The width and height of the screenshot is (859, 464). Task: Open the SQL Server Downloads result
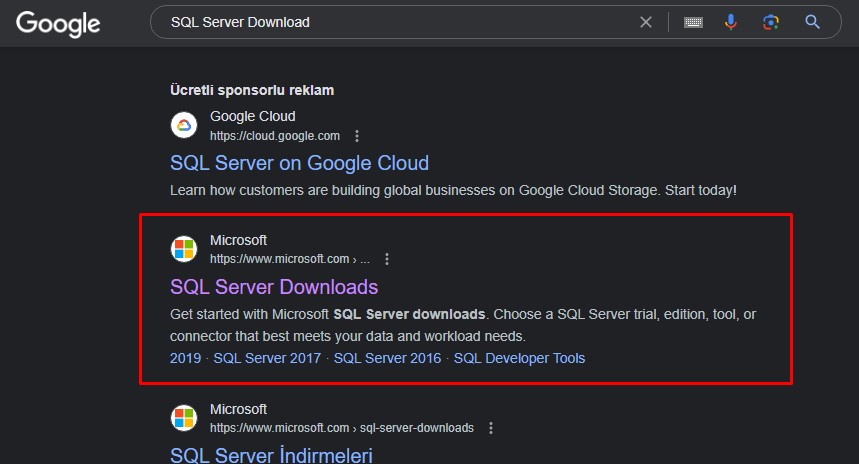(274, 287)
